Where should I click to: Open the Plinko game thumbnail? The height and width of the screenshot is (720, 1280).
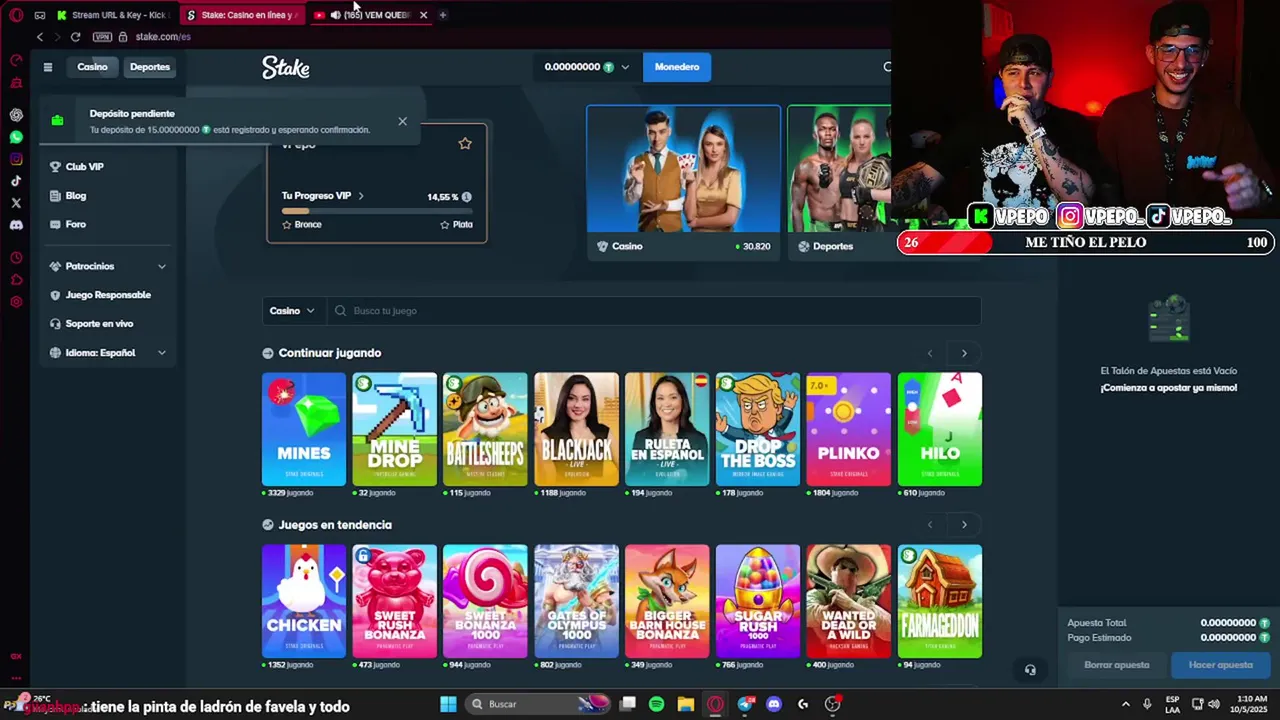tap(849, 429)
